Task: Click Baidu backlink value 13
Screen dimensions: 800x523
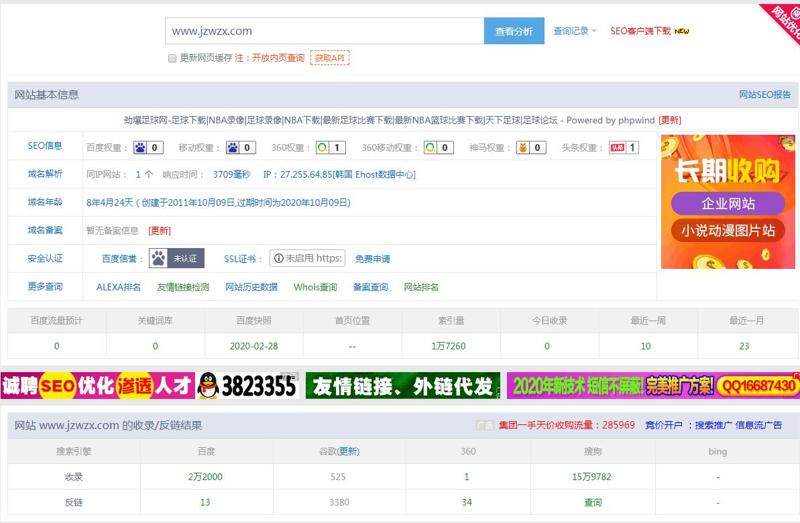Action: click(205, 503)
